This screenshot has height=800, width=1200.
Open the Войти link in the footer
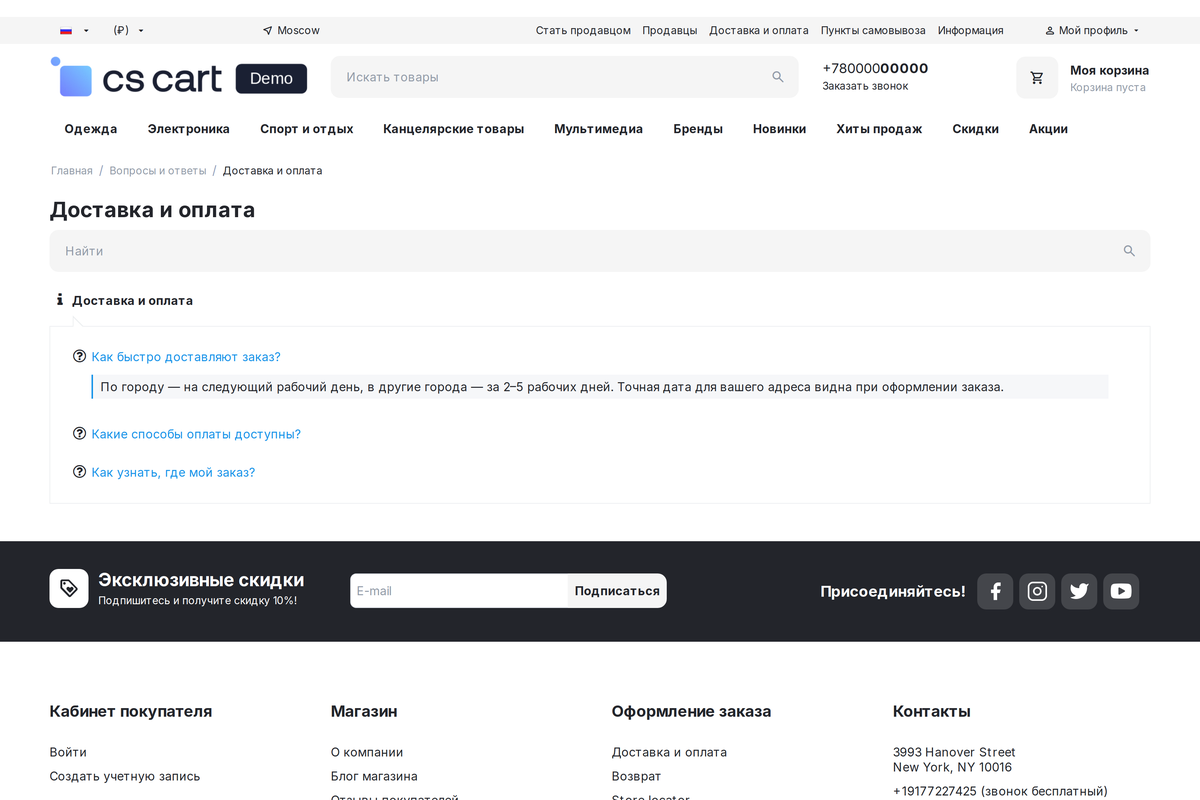point(68,752)
